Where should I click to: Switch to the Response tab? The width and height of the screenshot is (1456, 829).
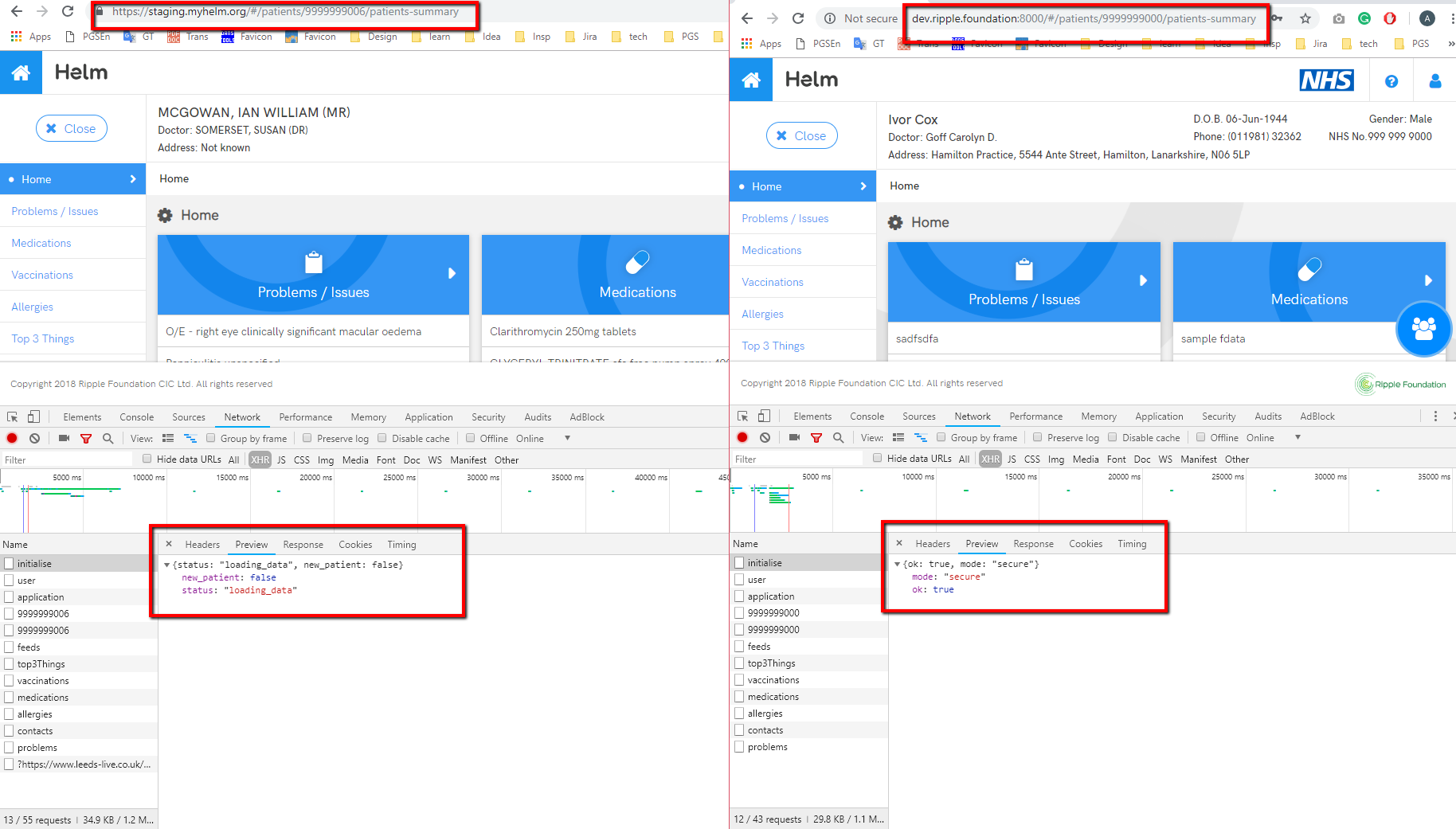point(303,544)
